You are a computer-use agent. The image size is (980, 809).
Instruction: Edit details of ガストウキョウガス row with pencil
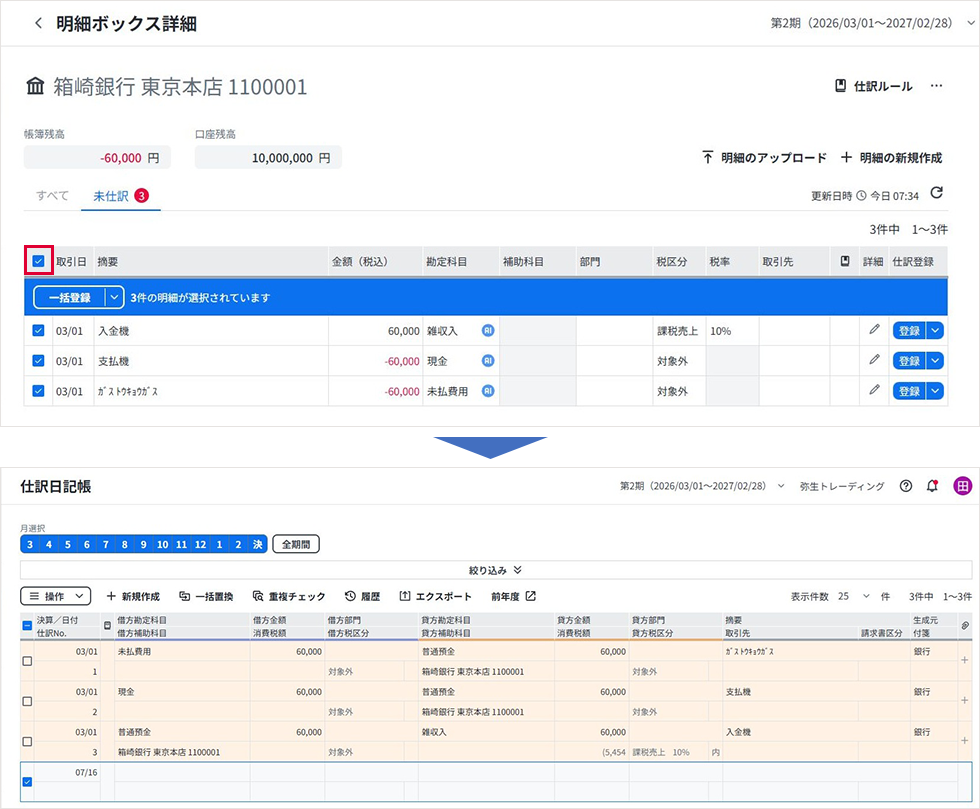(874, 389)
